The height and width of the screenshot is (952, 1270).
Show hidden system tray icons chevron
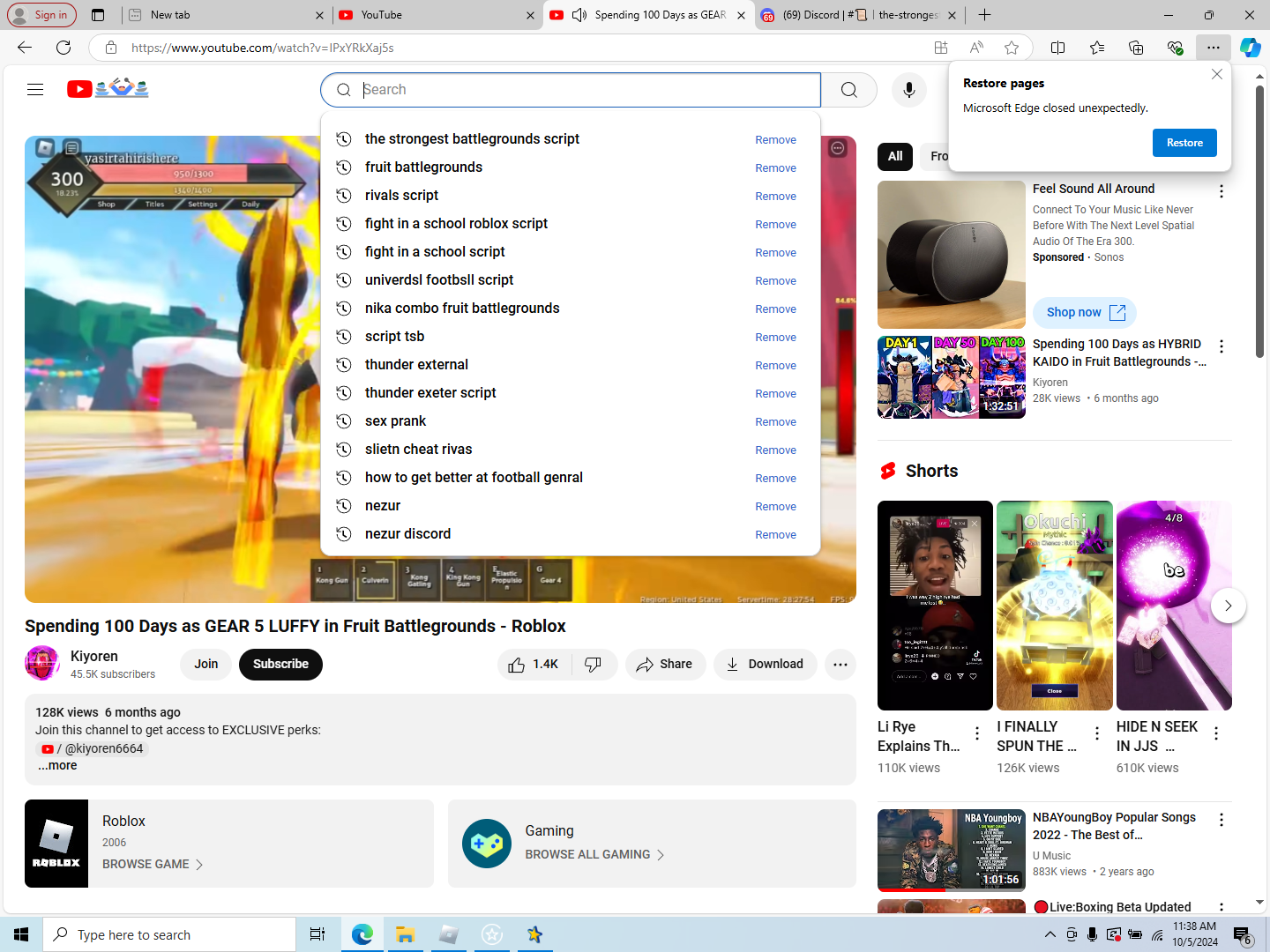pos(1050,934)
